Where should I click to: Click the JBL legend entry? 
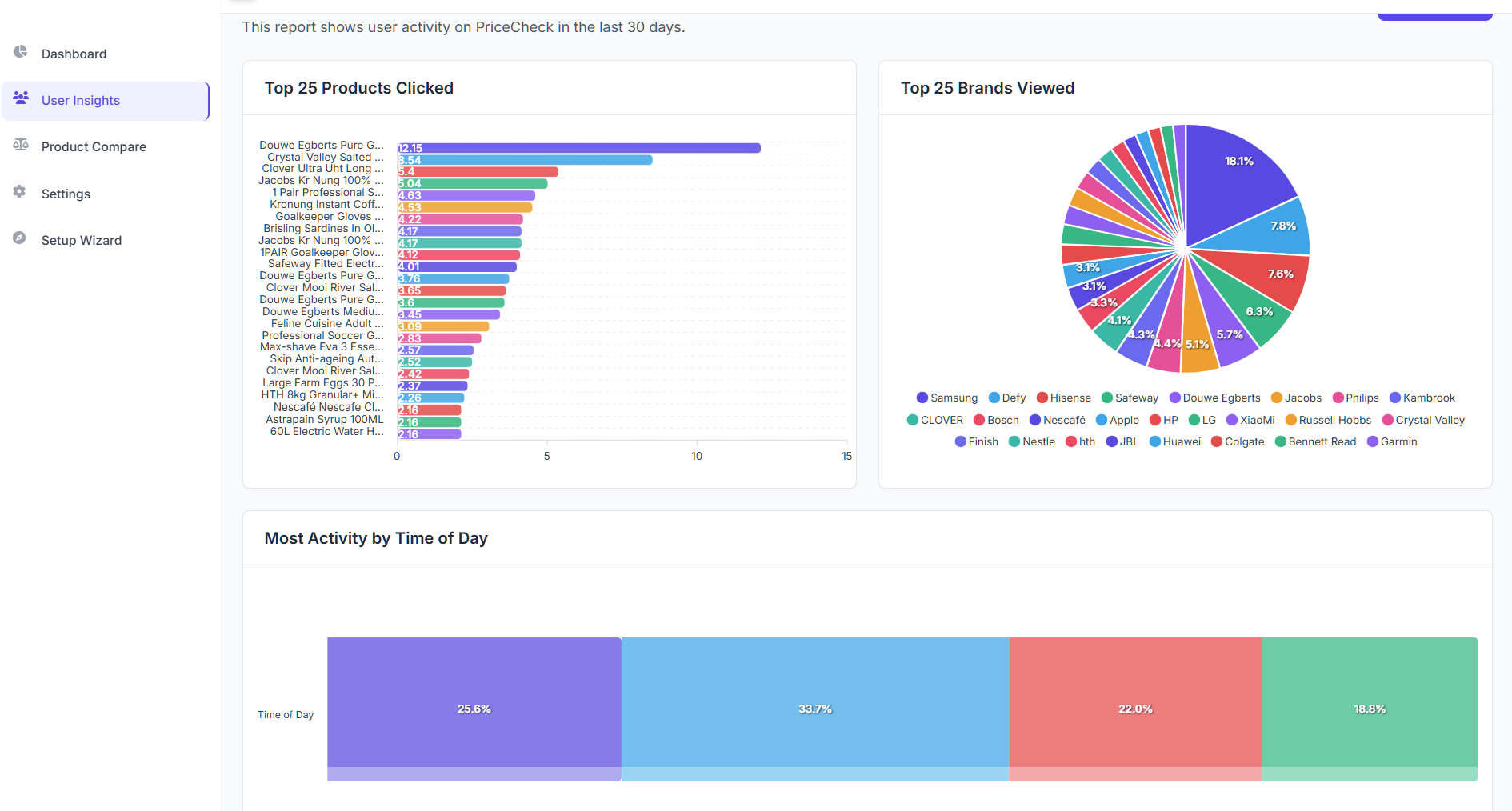1122,441
